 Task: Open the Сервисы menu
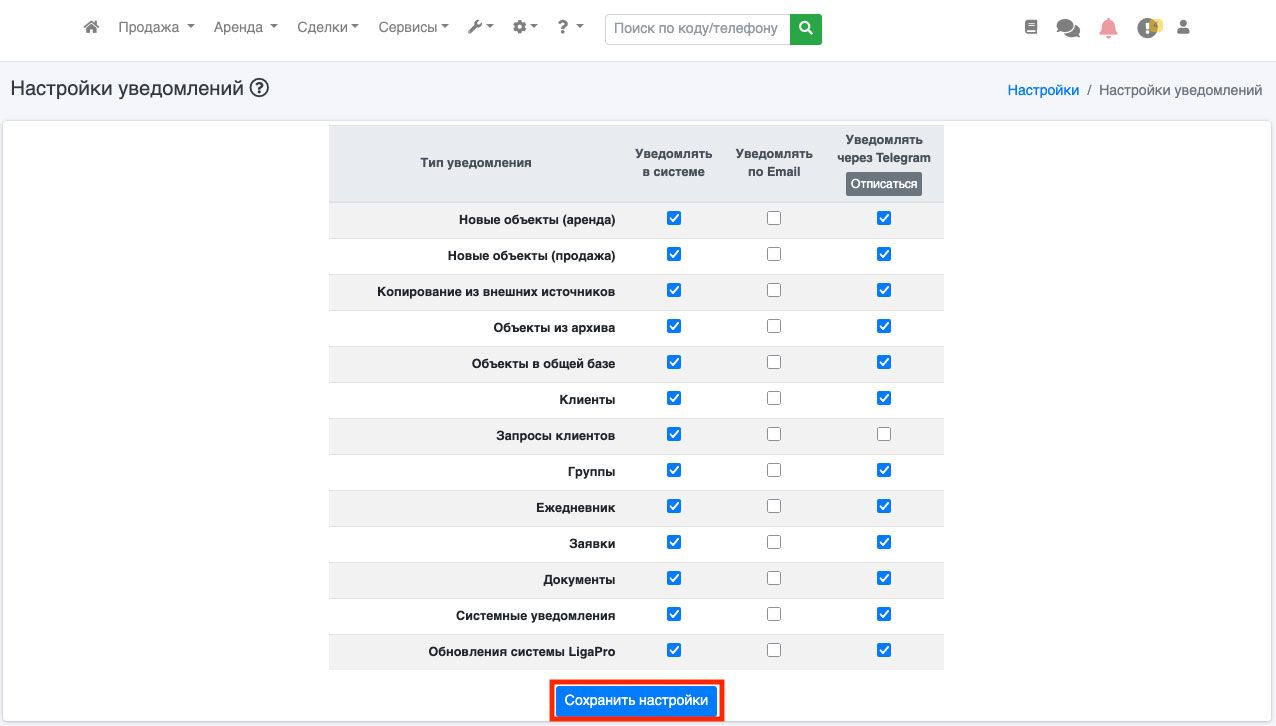click(x=413, y=28)
